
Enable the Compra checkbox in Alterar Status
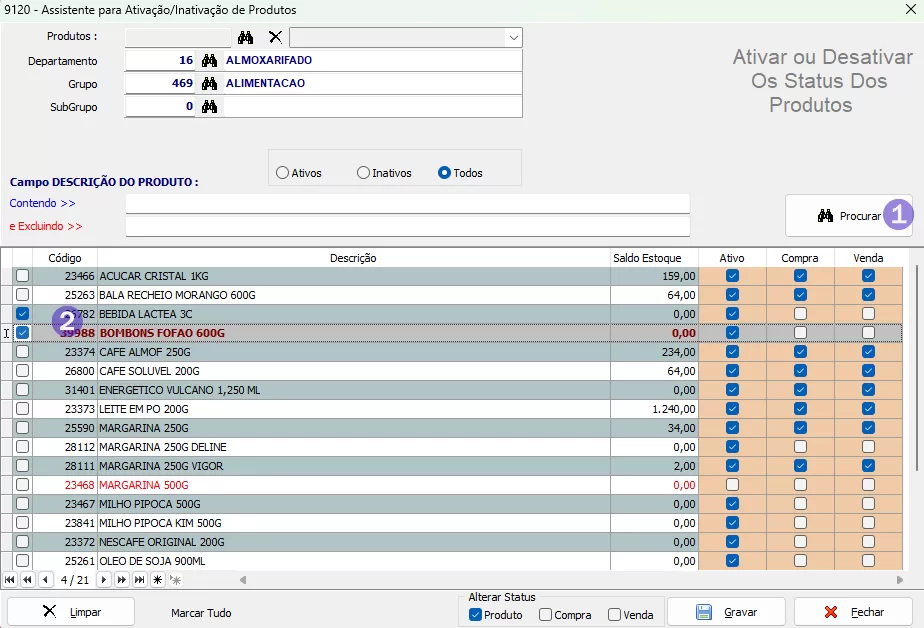point(545,615)
